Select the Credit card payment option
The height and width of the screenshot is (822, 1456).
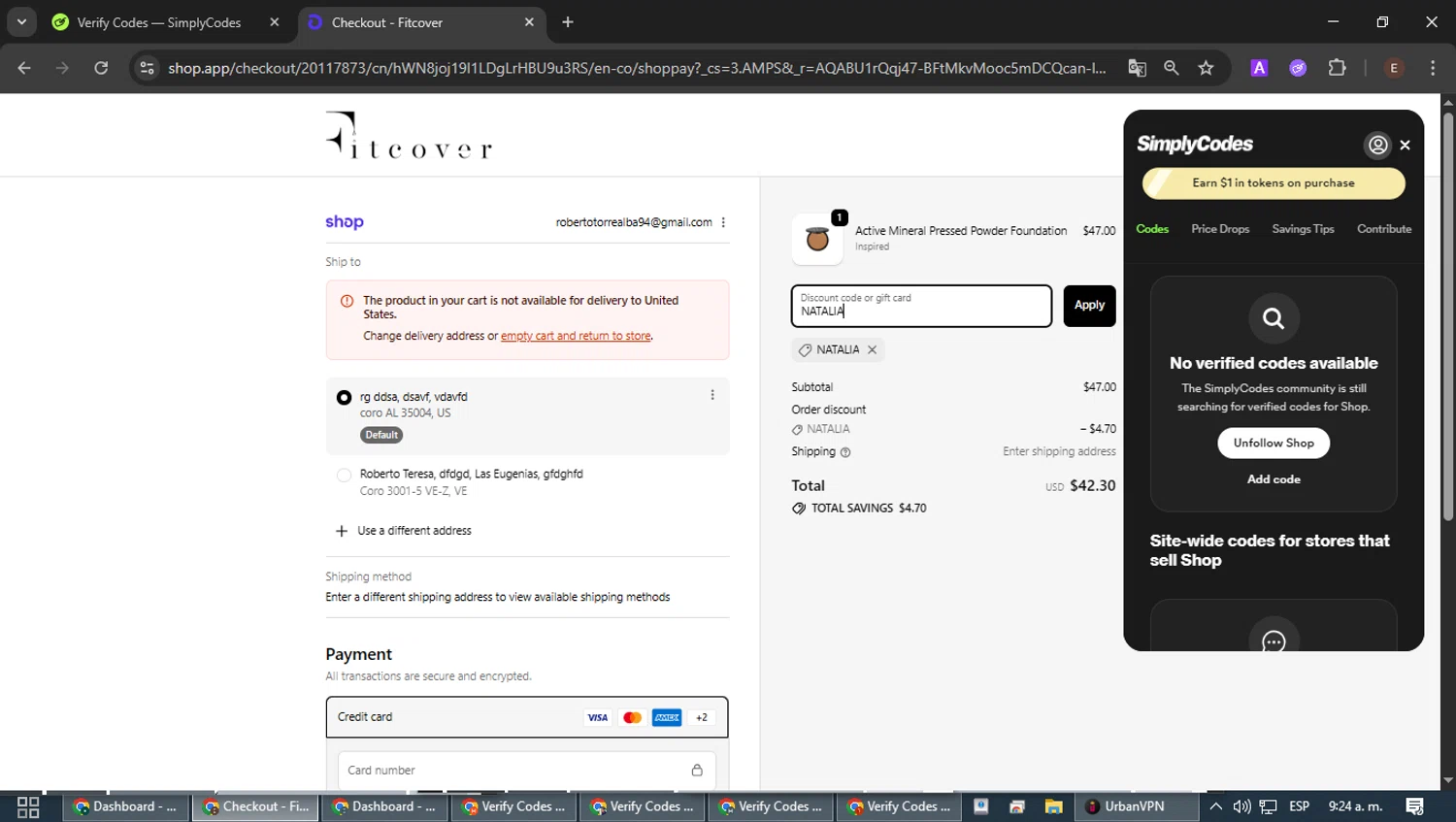click(x=527, y=717)
